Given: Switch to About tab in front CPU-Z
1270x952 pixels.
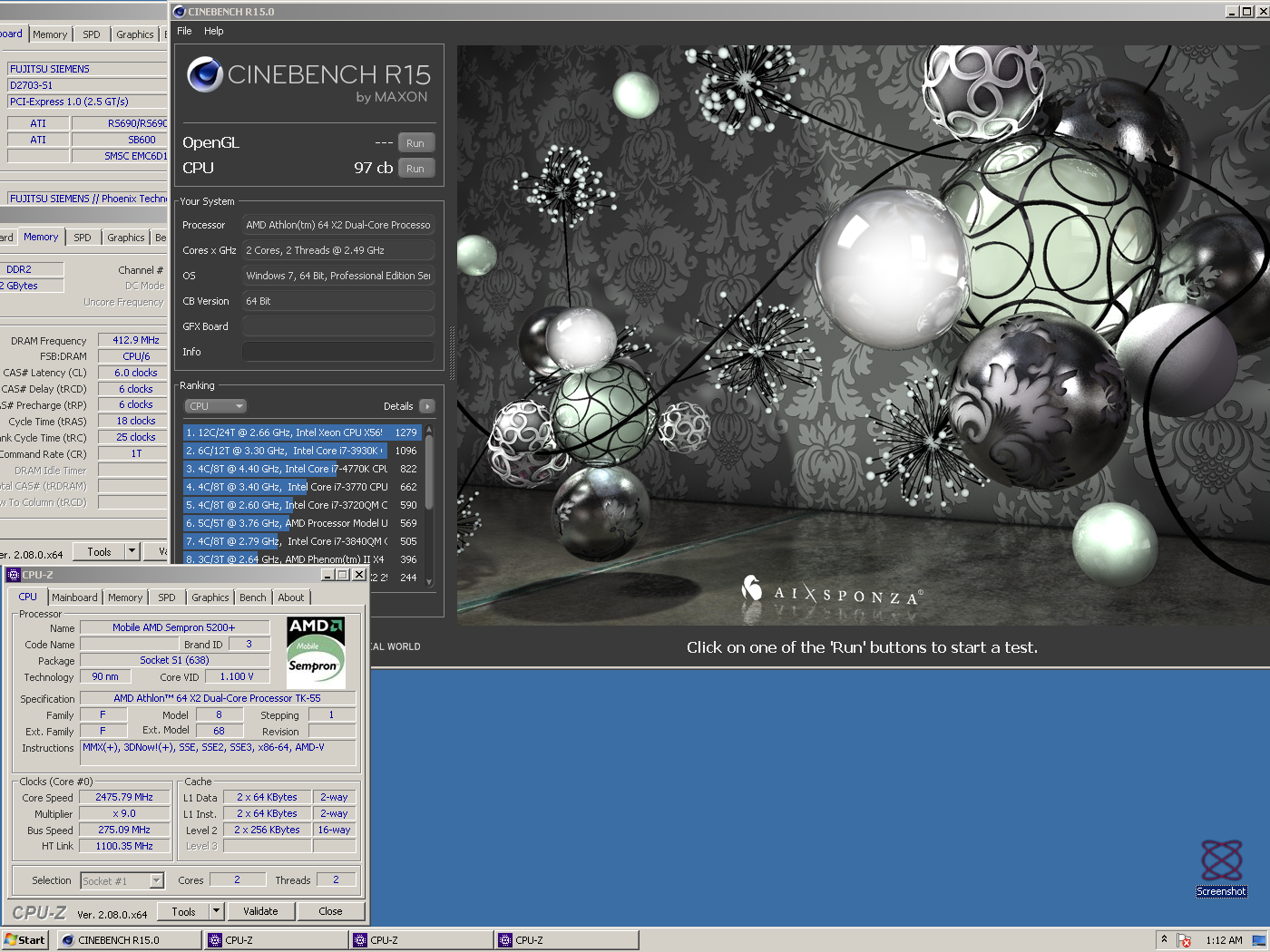Looking at the screenshot, I should pos(291,597).
